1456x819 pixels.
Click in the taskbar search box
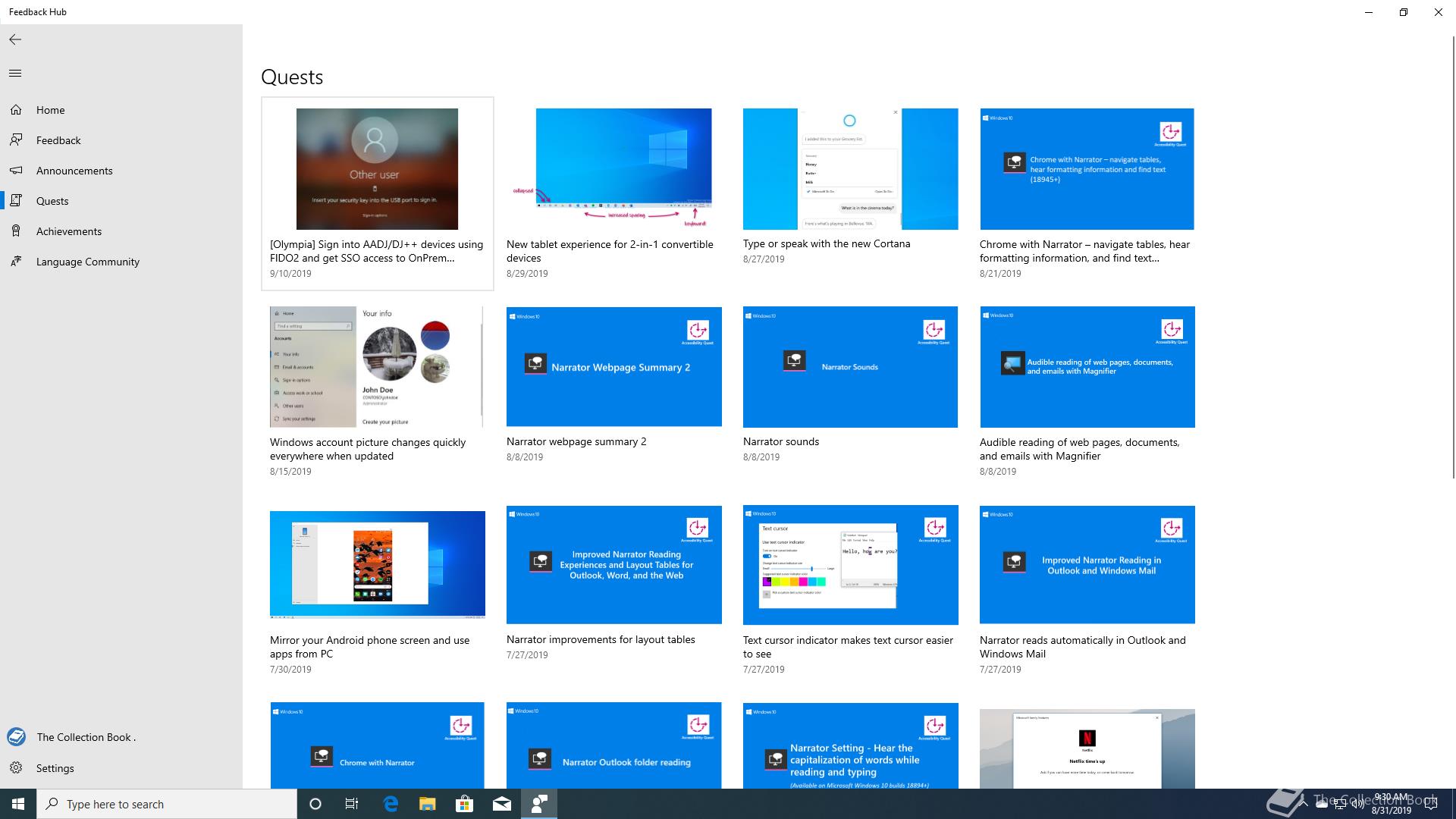(x=167, y=804)
